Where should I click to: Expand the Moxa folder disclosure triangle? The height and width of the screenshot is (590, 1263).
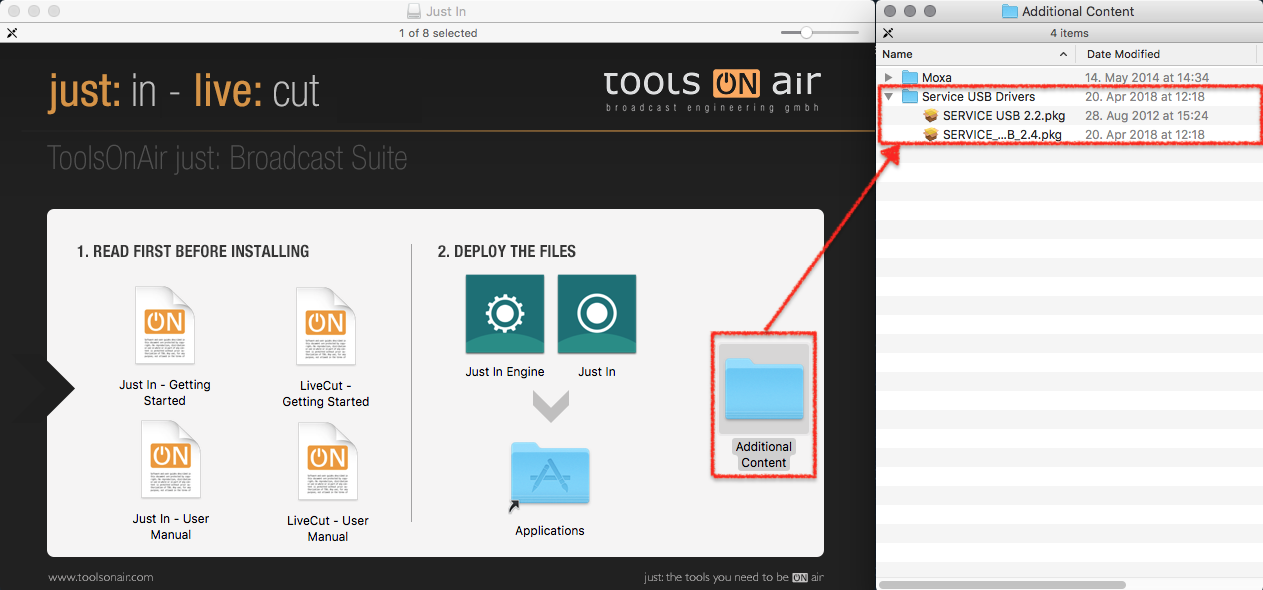888,77
